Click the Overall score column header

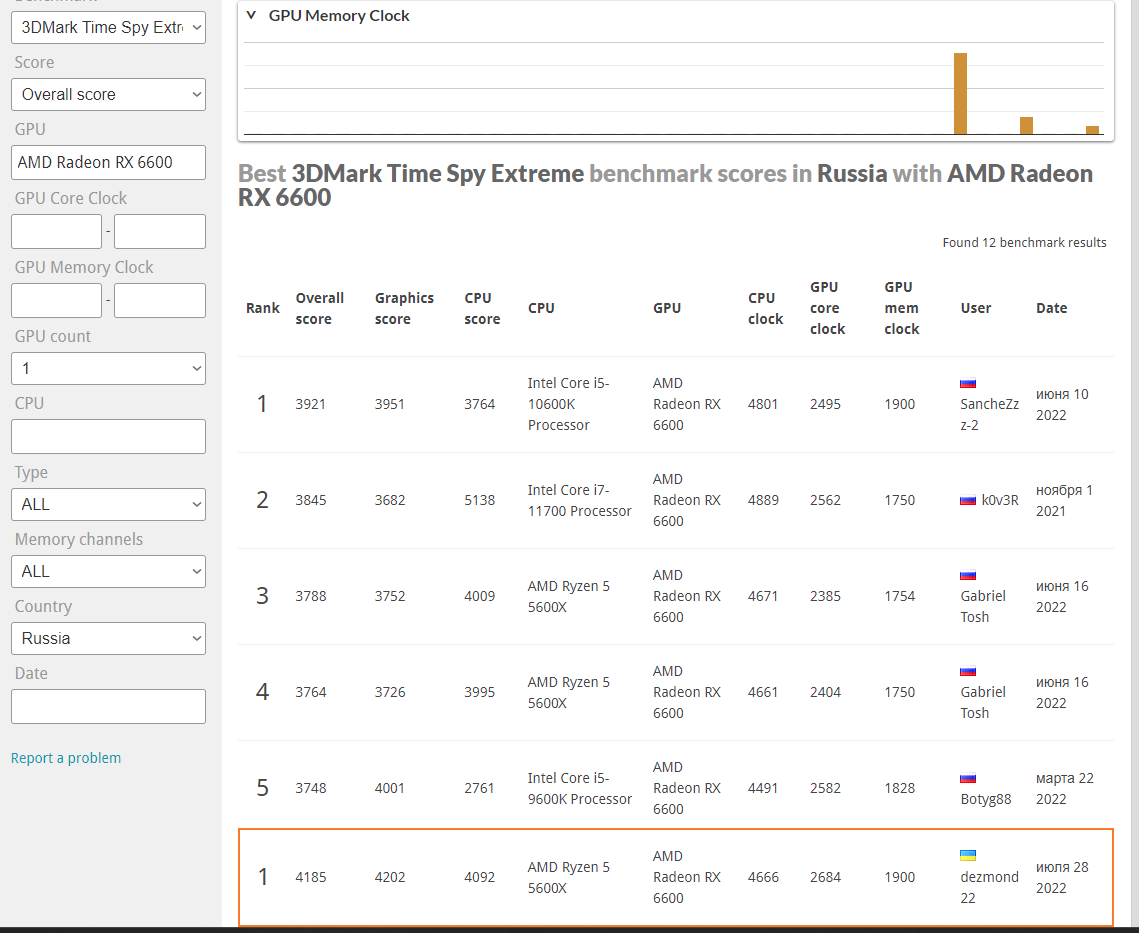(319, 308)
